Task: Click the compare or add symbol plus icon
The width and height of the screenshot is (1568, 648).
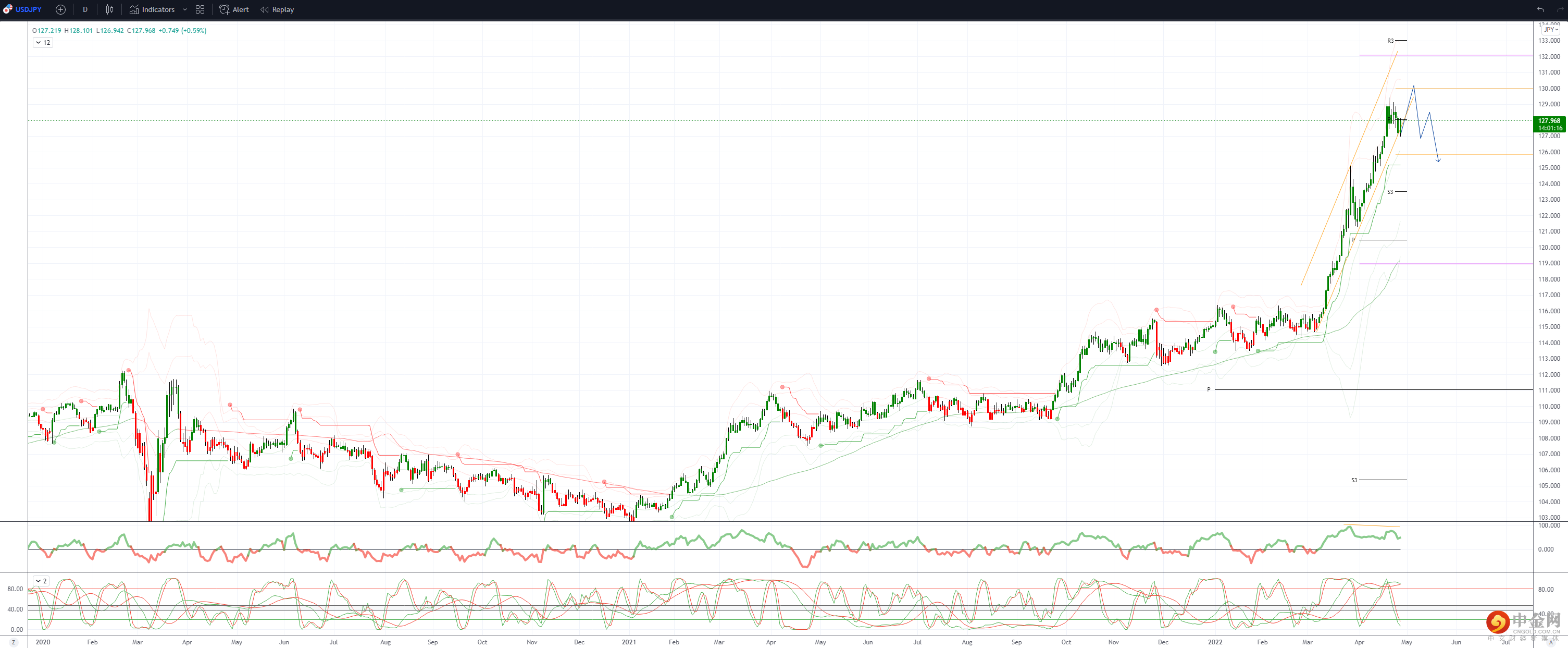Action: (60, 9)
